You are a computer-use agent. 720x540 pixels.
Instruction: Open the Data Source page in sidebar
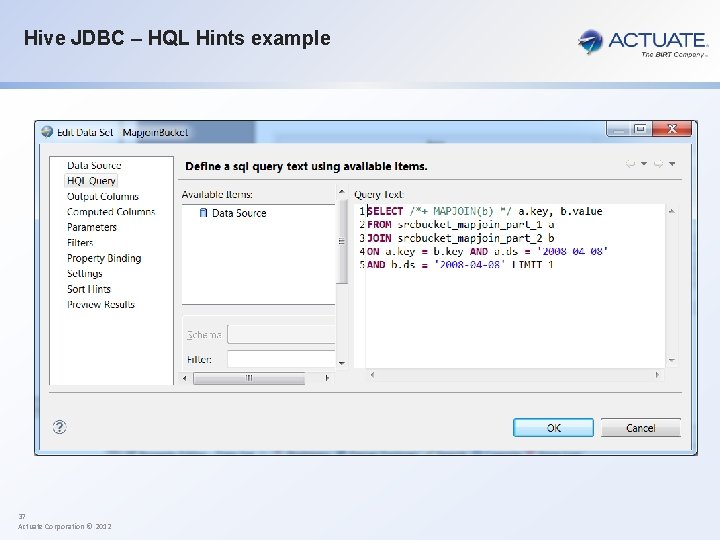[x=94, y=165]
